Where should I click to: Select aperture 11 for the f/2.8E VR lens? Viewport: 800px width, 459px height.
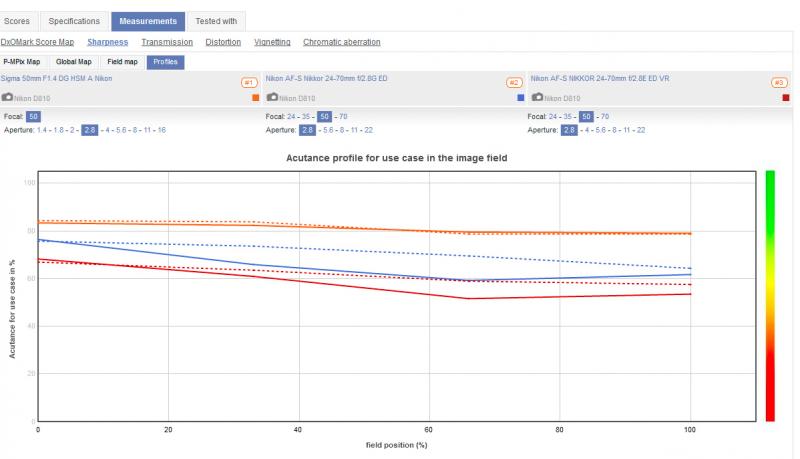[x=627, y=130]
